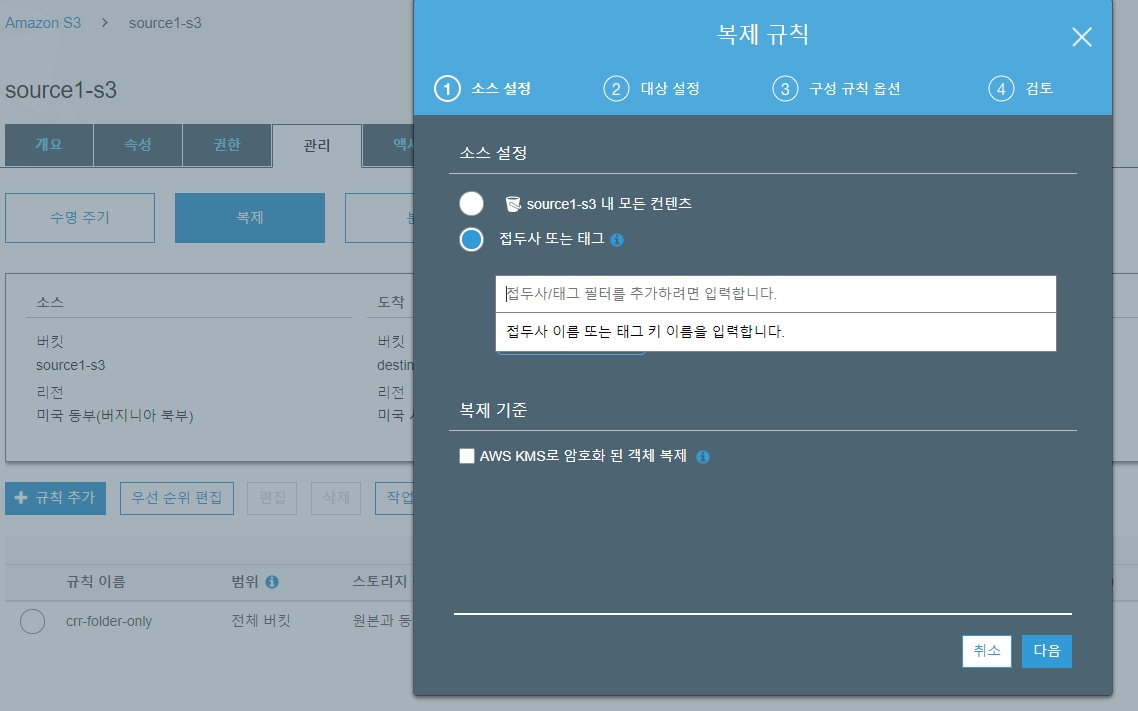Viewport: 1138px width, 711px height.
Task: Click the 규칙 추가 button
Action: click(55, 498)
